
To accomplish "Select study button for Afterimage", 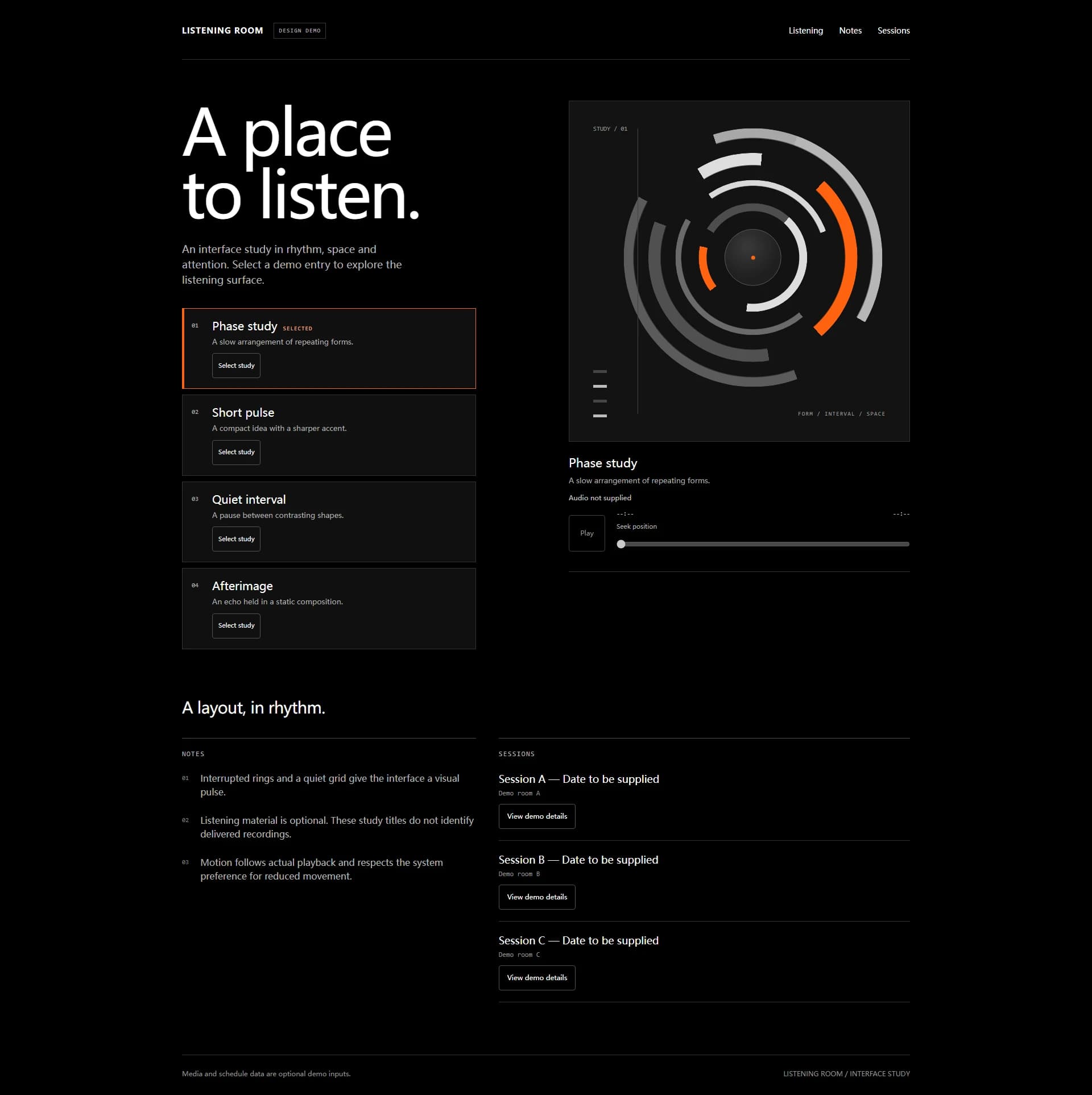I will (236, 625).
